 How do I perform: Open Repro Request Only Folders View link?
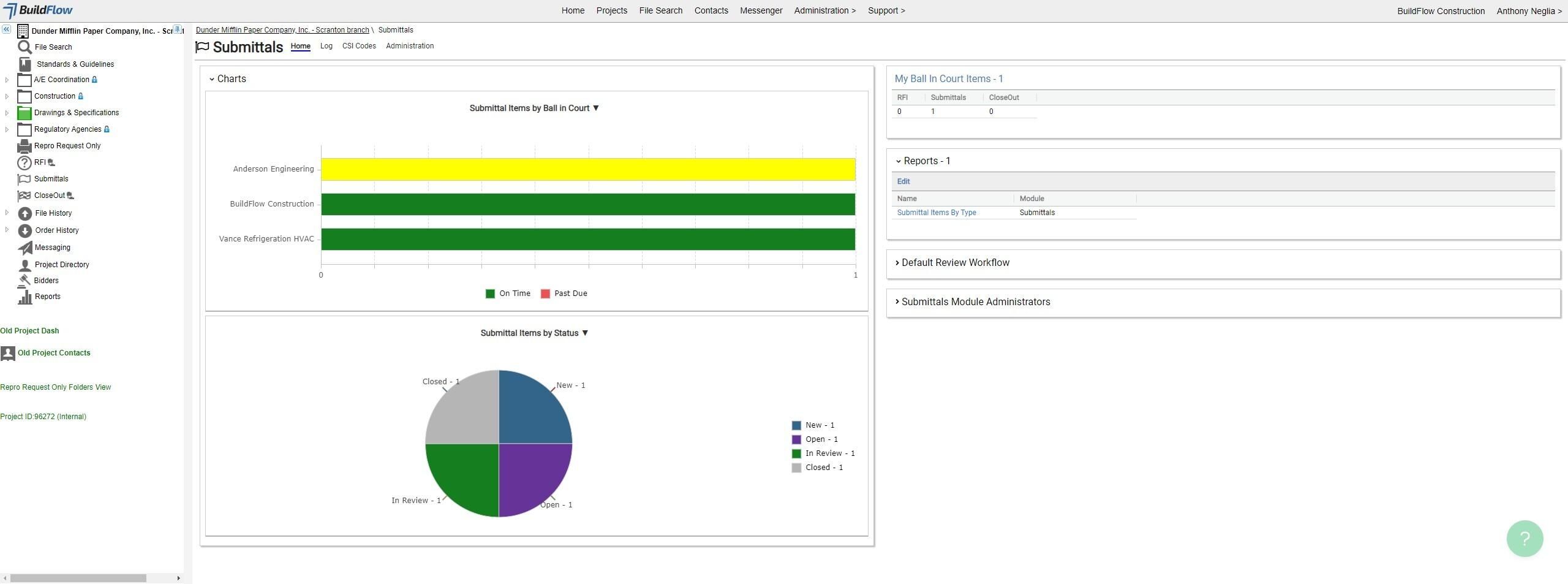(x=56, y=387)
